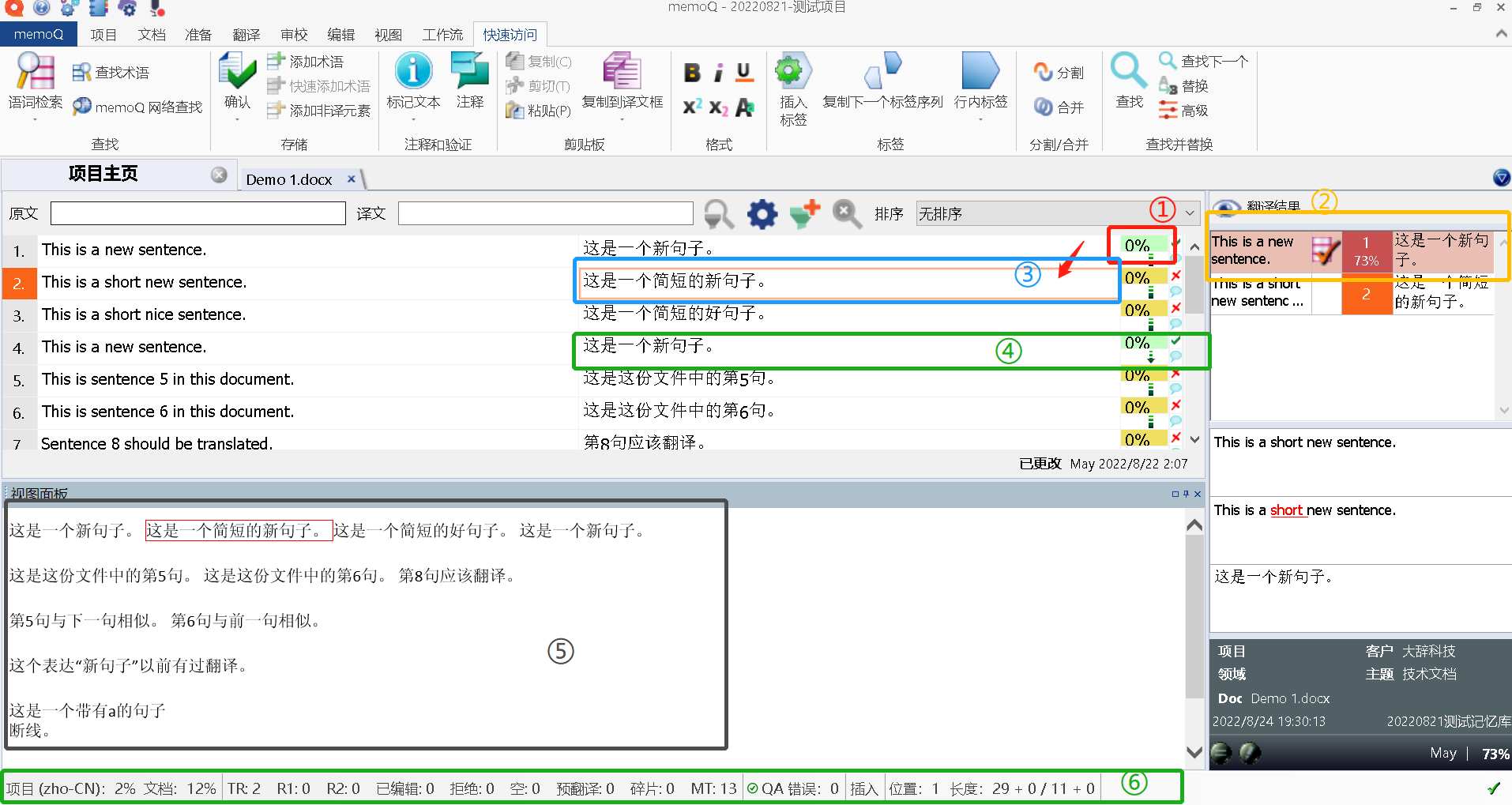Pin the 视图面板 view pane

(x=1186, y=494)
